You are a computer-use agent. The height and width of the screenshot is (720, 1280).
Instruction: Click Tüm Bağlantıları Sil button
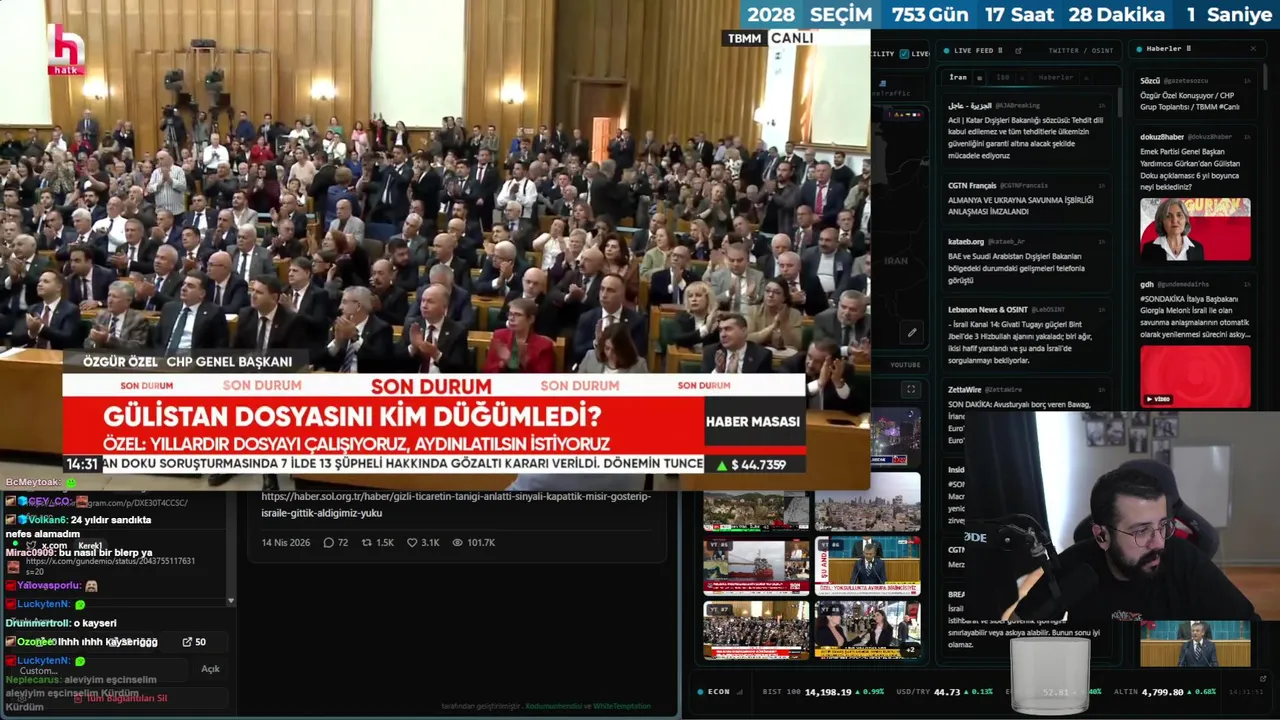121,698
